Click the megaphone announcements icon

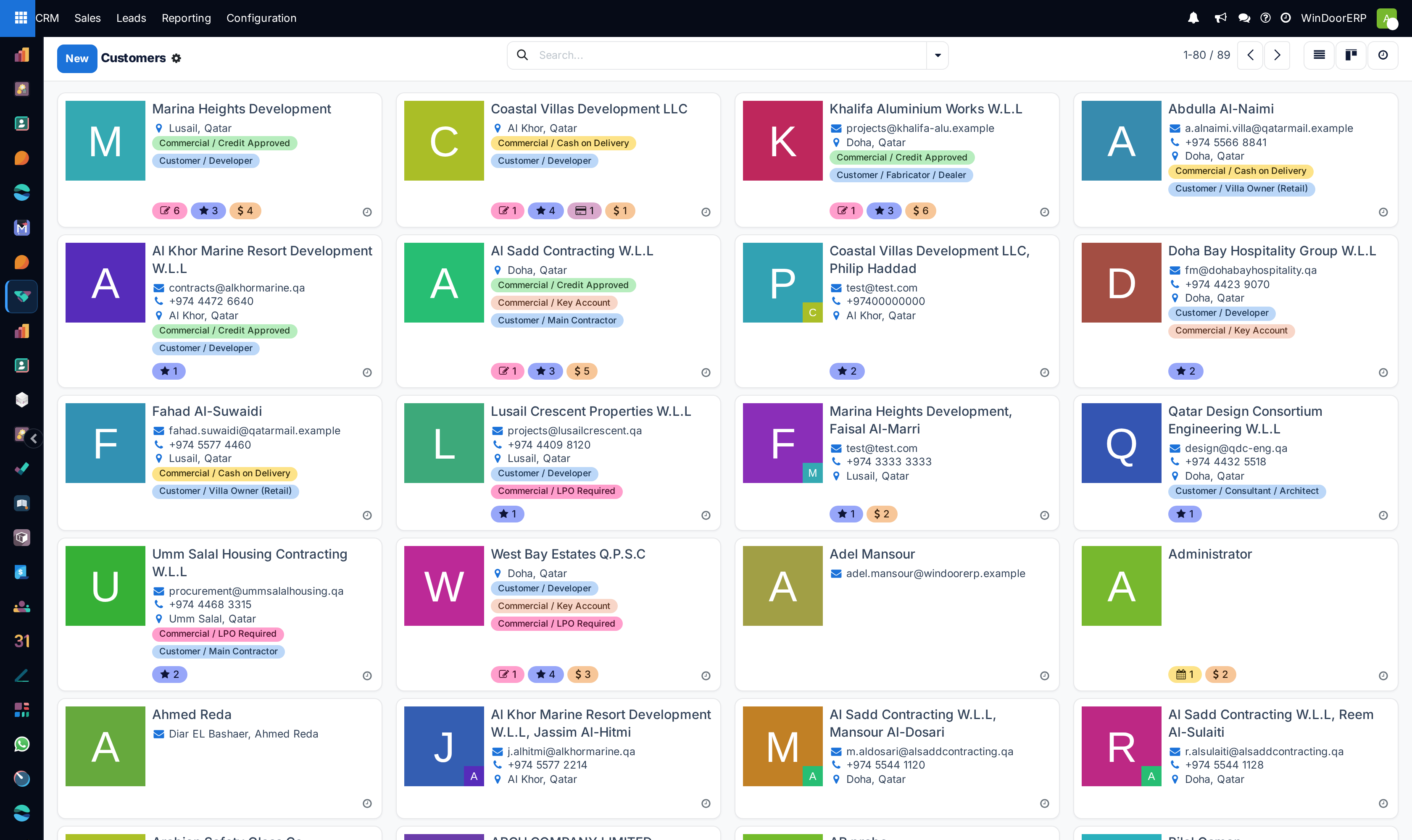point(1220,18)
